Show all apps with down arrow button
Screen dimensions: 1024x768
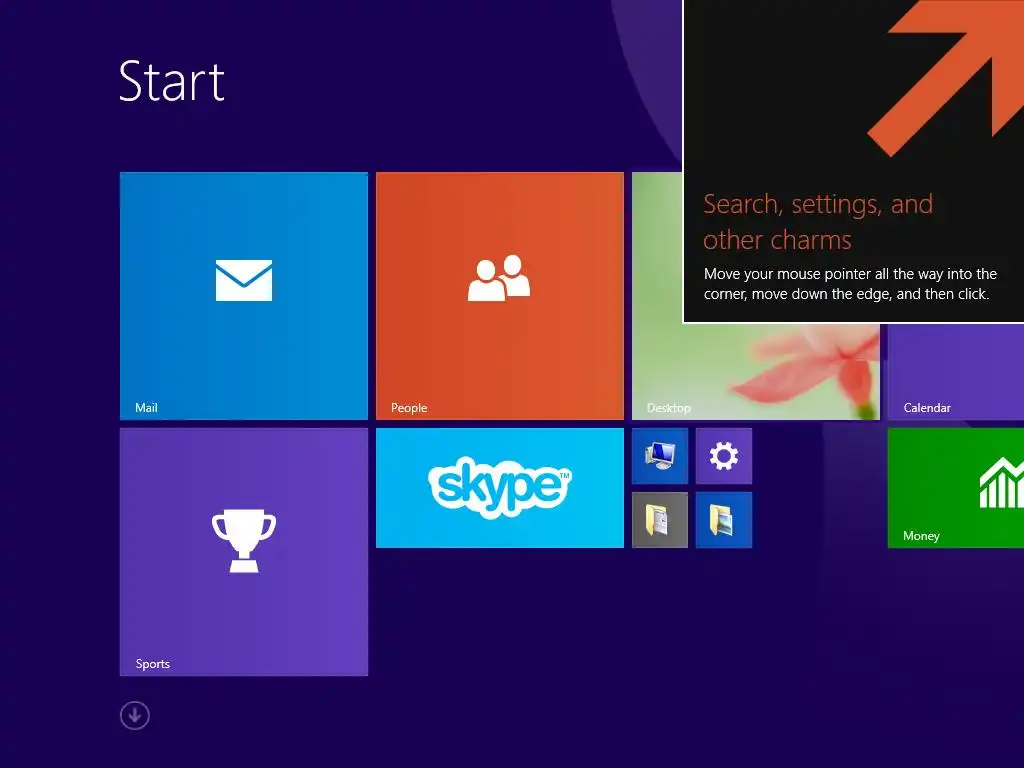tap(135, 715)
